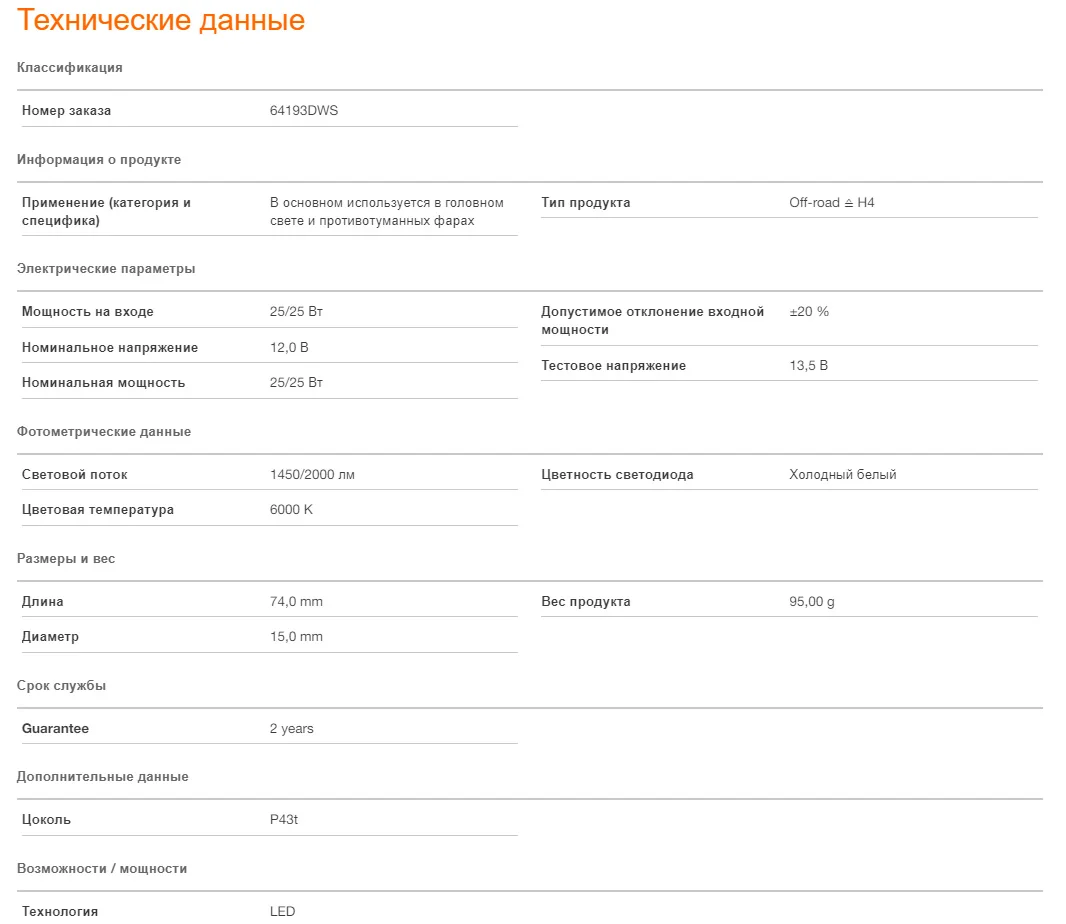Click the 'Электрические параметры' section title
This screenshot has width=1066, height=924.
(106, 269)
